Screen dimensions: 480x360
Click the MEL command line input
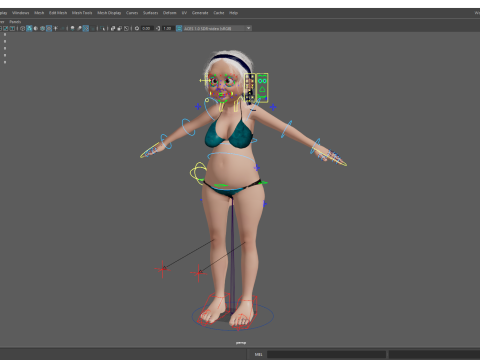click(326, 354)
